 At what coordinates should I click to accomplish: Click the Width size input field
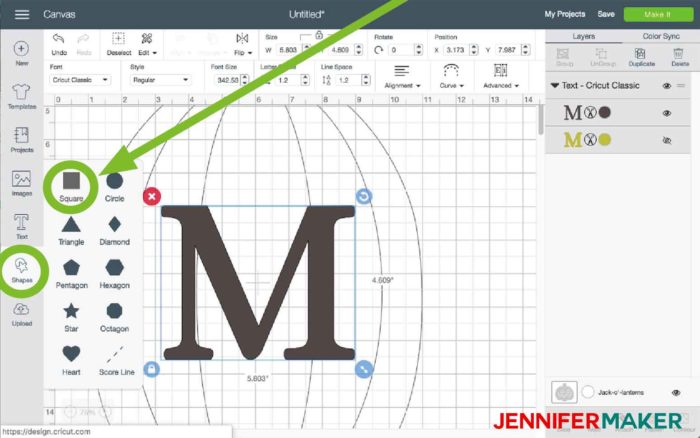pos(288,50)
